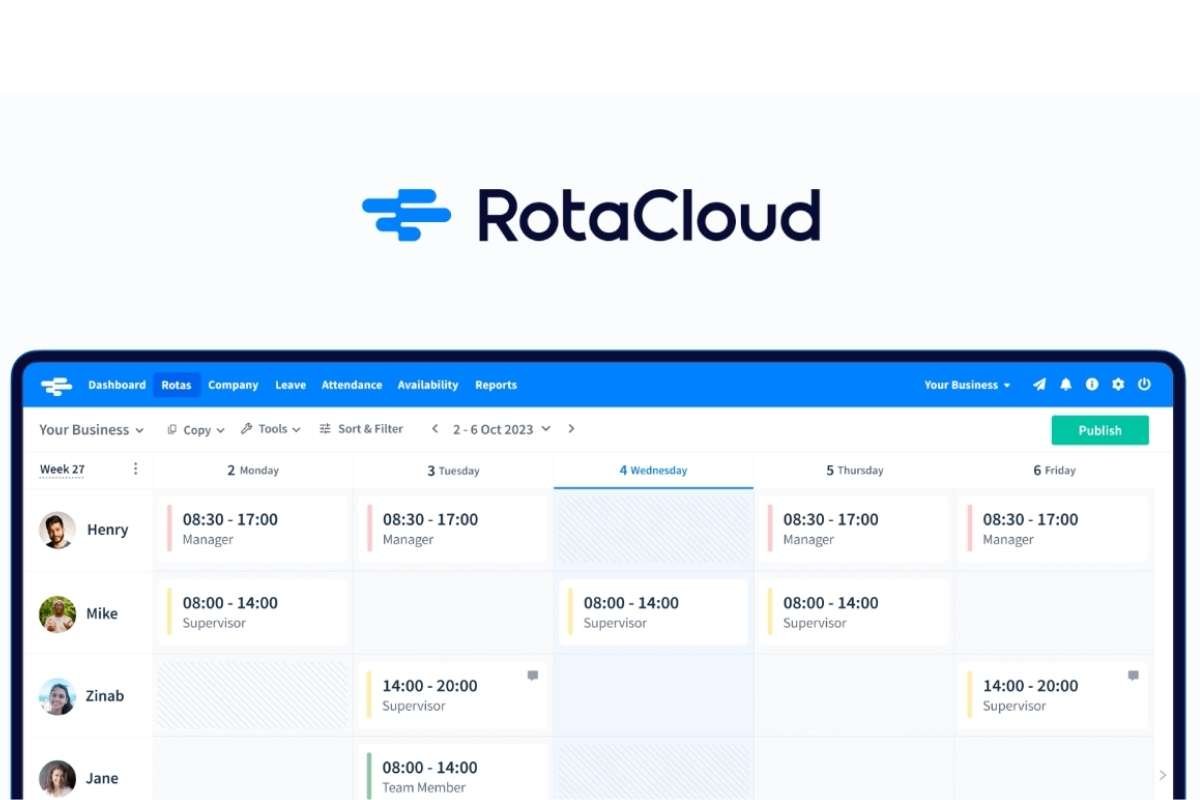Screen dimensions: 1200x800
Task: Open the Week 27 three-dot menu
Action: (135, 468)
